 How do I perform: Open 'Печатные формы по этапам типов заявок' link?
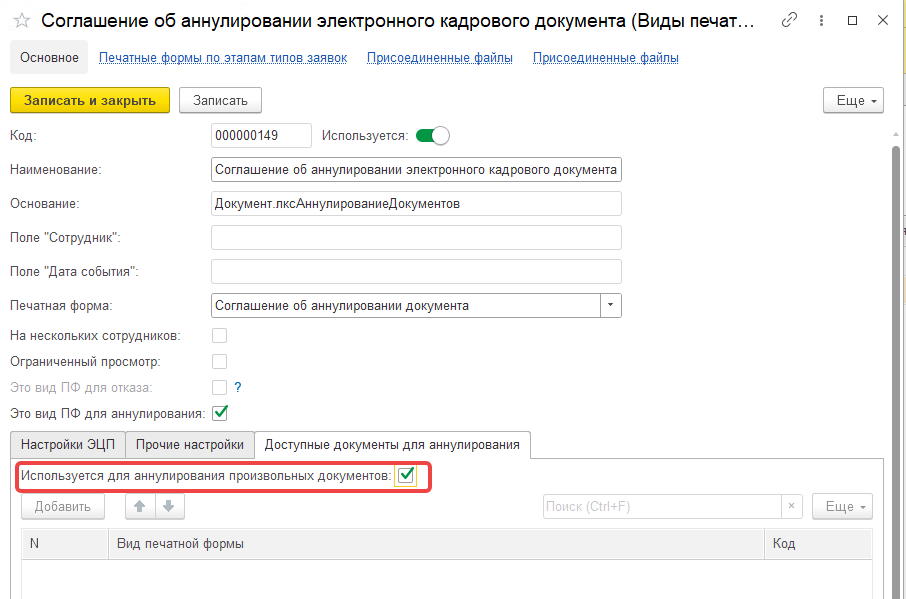coord(223,58)
